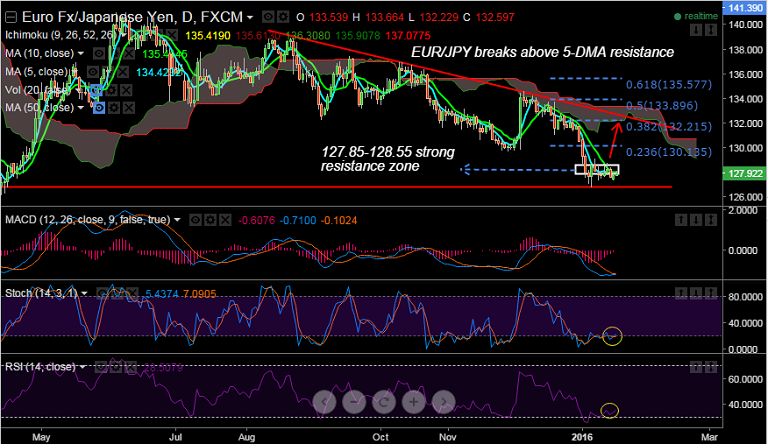Open the Stoch settings gear

click(117, 294)
